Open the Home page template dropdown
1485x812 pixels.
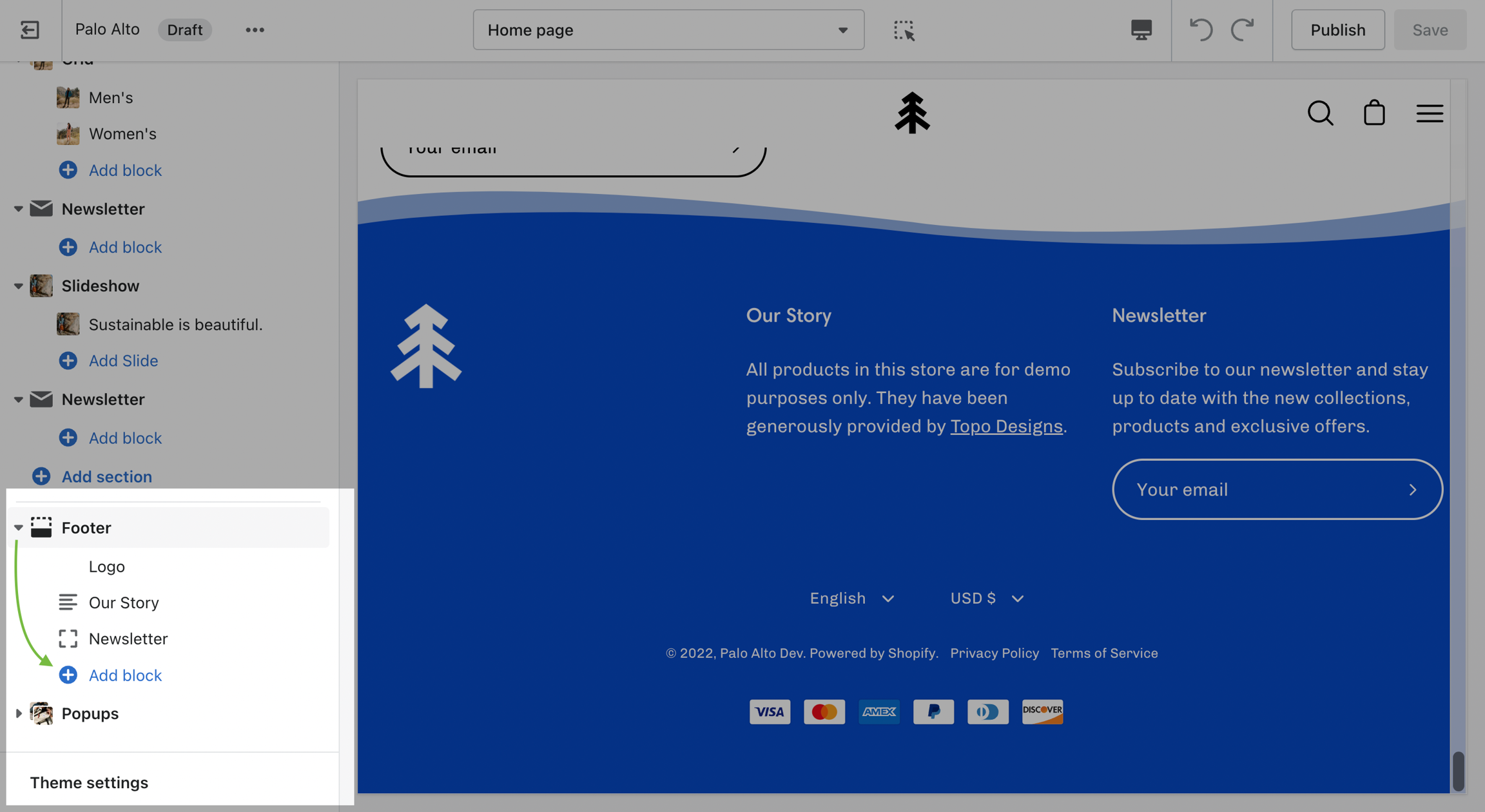click(x=668, y=30)
